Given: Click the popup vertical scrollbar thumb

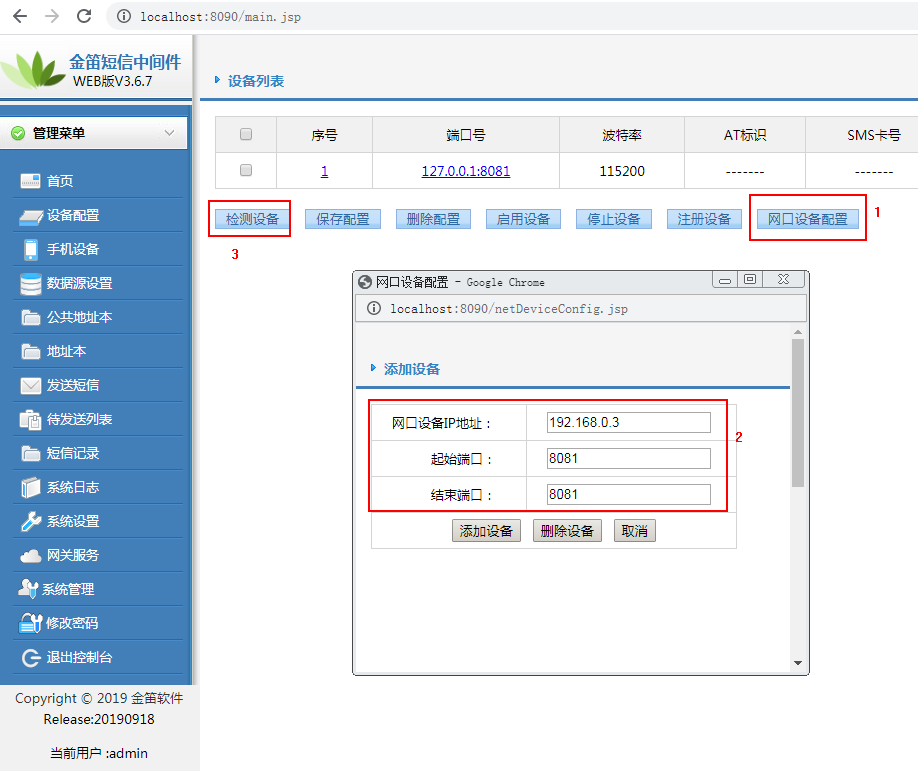Looking at the screenshot, I should pyautogui.click(x=797, y=410).
